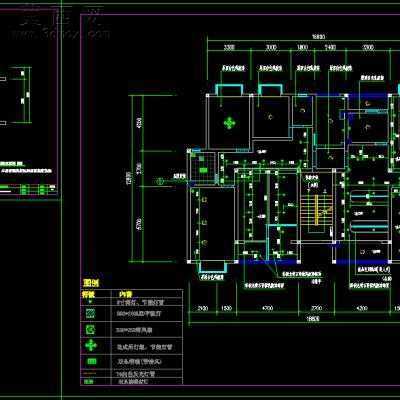
Task: Select the bottom dimension 4200
Action: (x=362, y=308)
